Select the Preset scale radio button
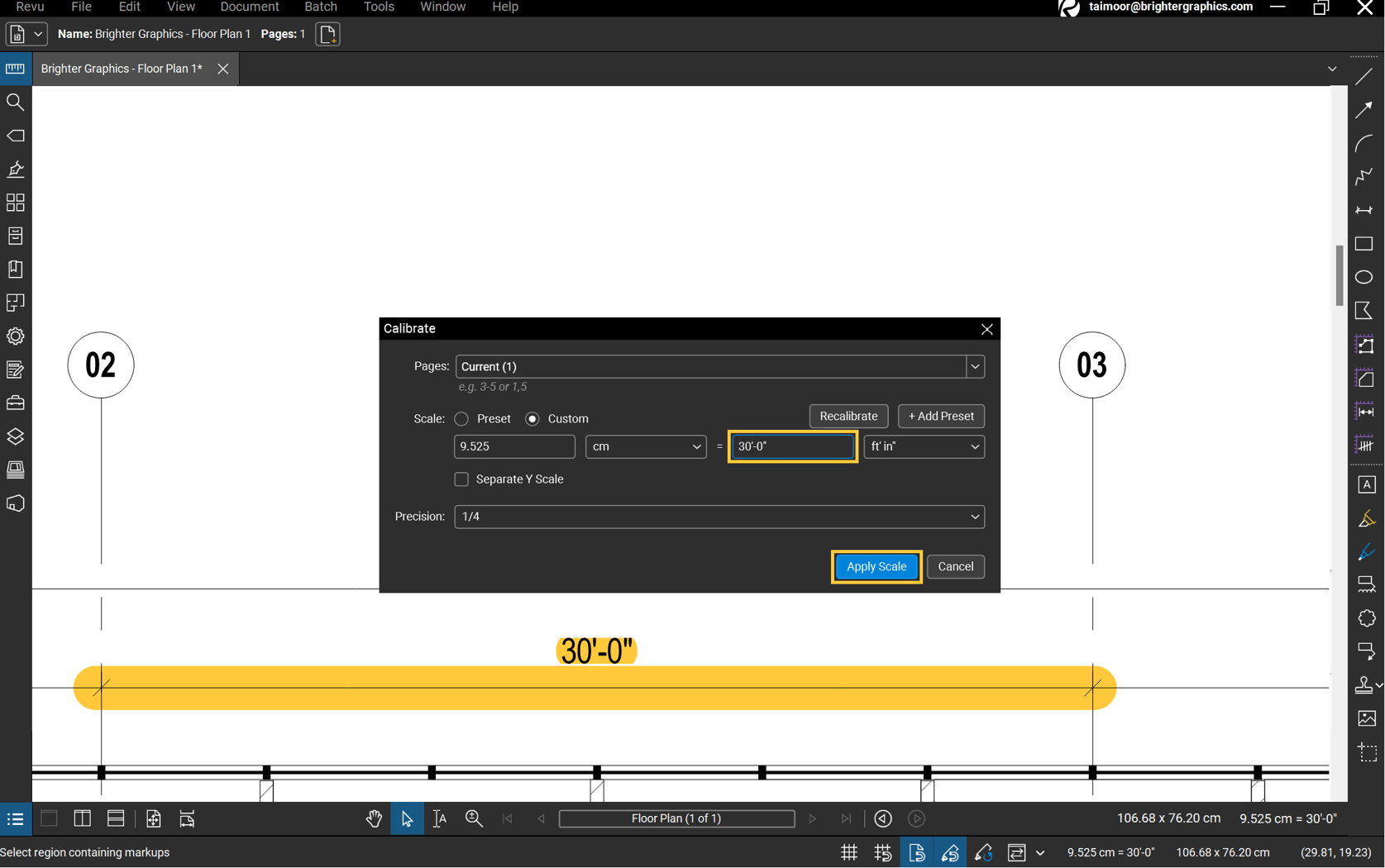The width and height of the screenshot is (1385, 868). coord(461,418)
